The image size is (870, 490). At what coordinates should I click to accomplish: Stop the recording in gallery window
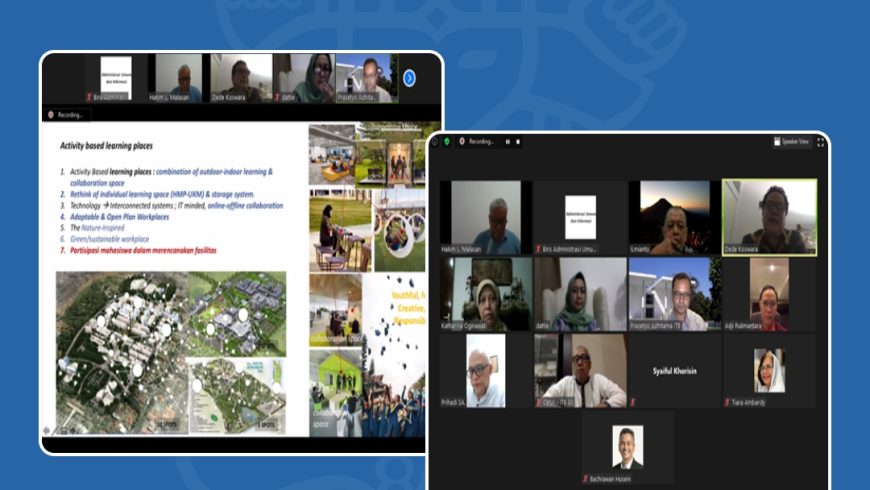pos(519,142)
